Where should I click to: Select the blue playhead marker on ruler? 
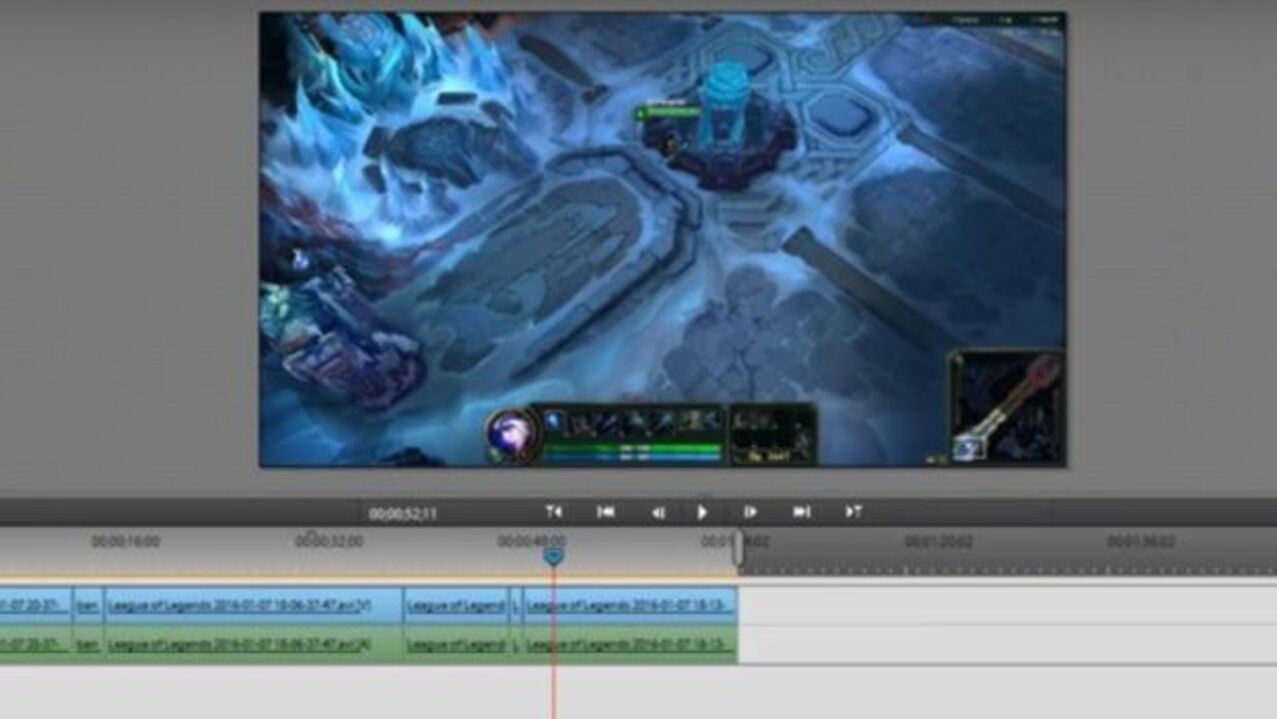pyautogui.click(x=553, y=556)
